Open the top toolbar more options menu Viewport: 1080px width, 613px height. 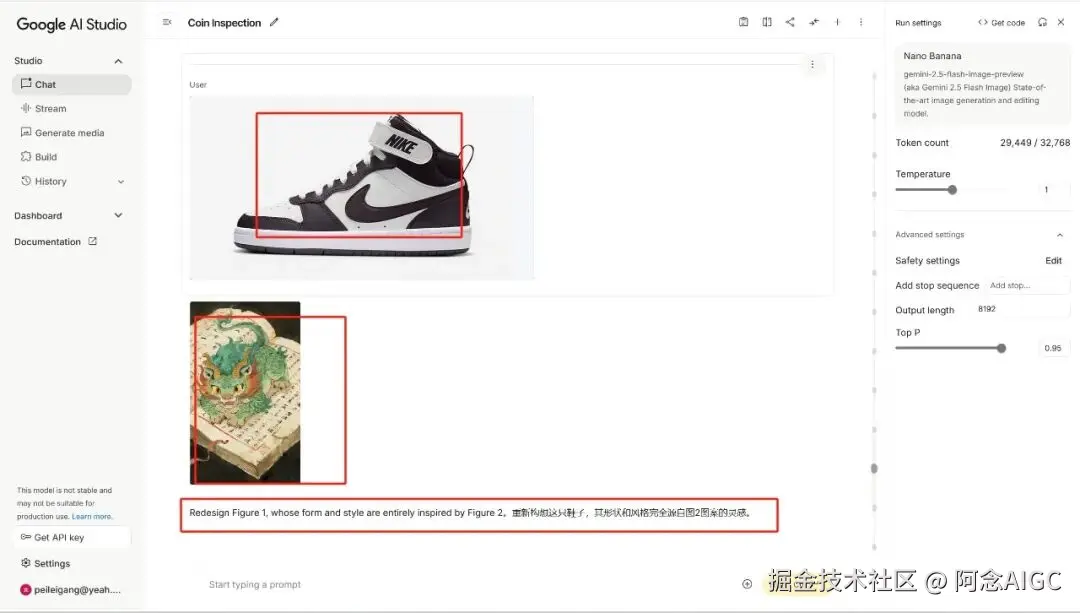(861, 22)
